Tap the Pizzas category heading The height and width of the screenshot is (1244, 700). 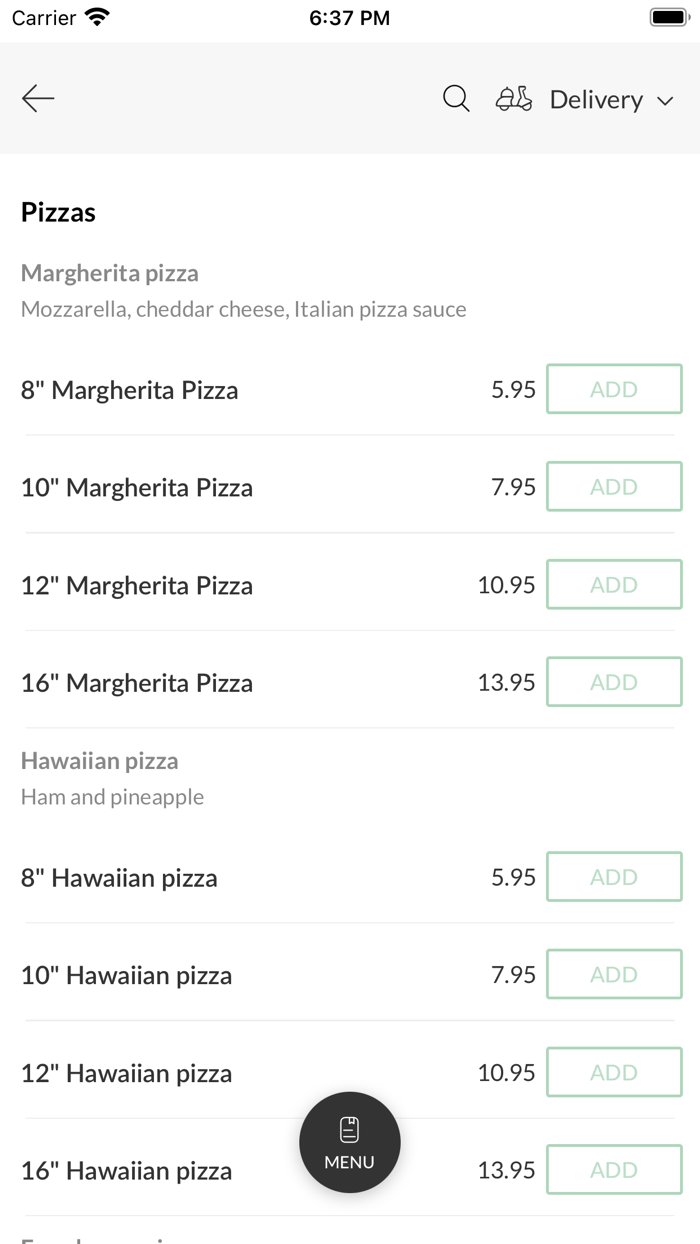pyautogui.click(x=59, y=212)
